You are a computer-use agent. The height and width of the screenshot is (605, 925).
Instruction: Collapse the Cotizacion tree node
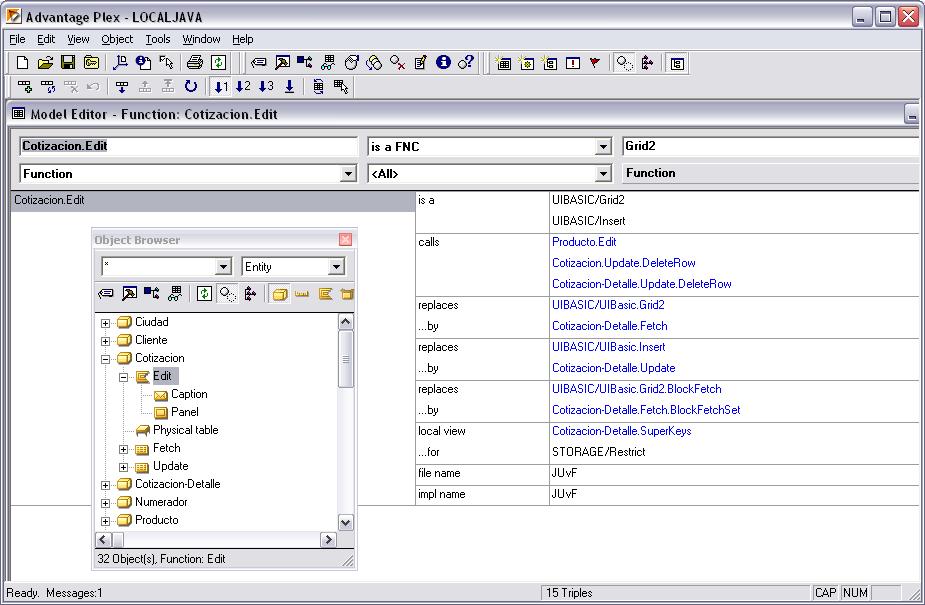pos(105,359)
